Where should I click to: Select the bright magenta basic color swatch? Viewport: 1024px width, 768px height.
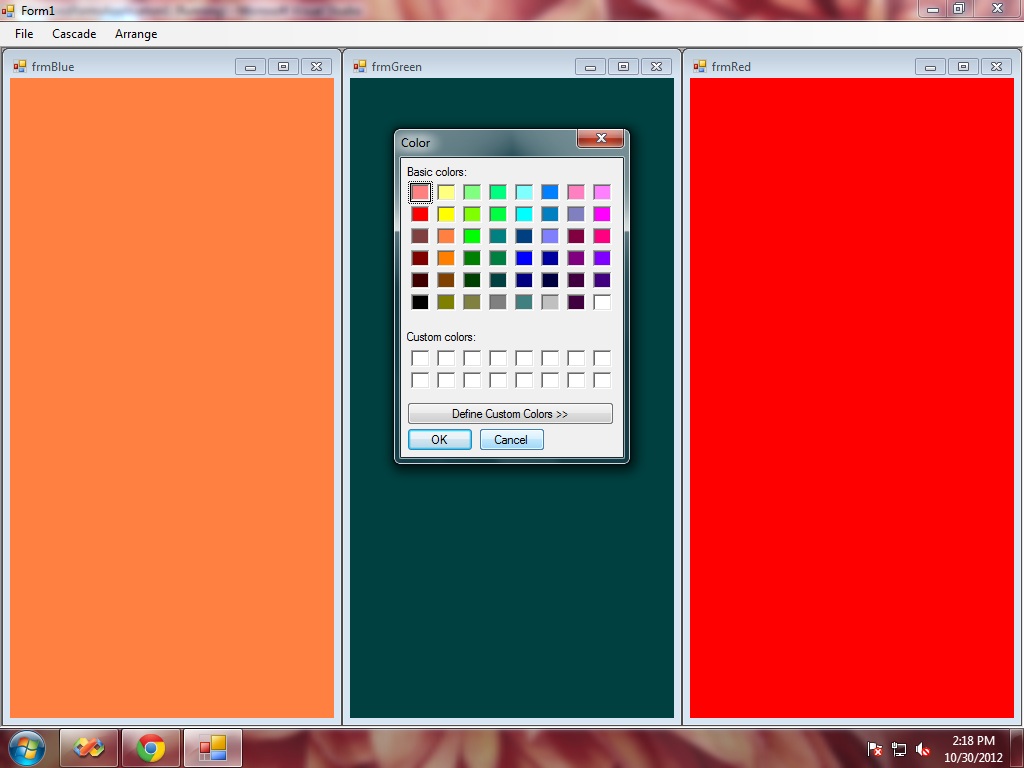602,214
